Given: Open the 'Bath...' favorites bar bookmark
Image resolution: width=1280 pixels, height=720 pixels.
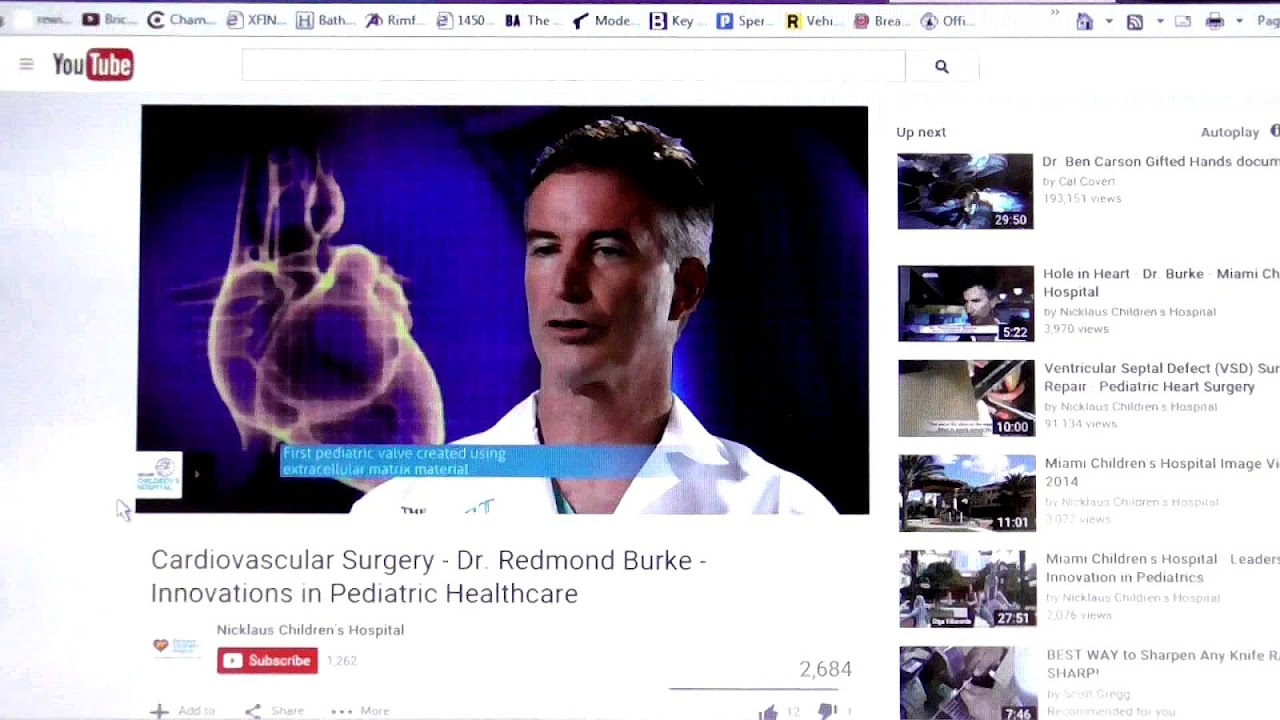Looking at the screenshot, I should pos(326,20).
